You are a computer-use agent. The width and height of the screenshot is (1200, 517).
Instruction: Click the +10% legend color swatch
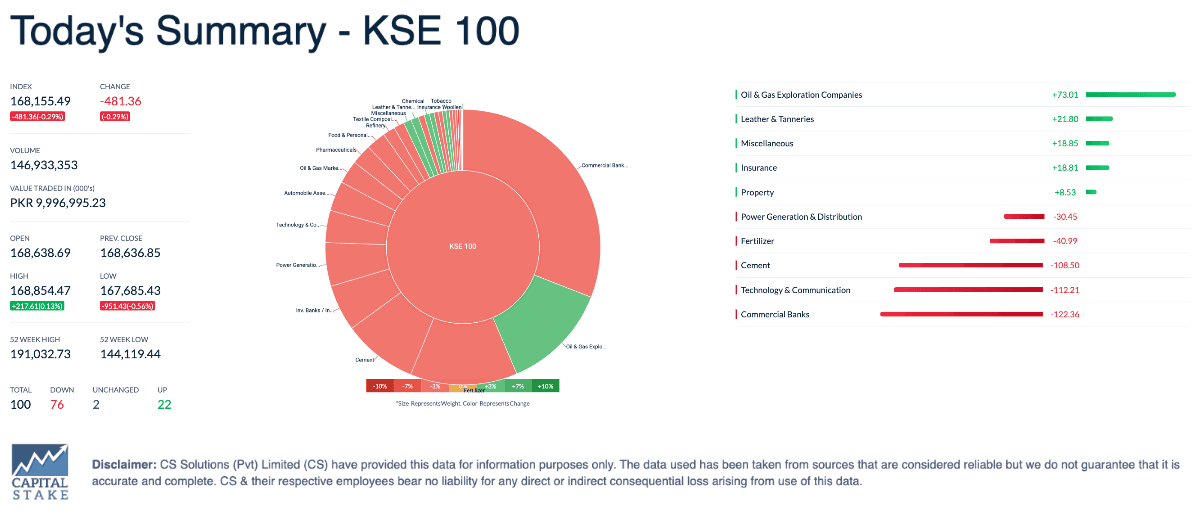545,386
